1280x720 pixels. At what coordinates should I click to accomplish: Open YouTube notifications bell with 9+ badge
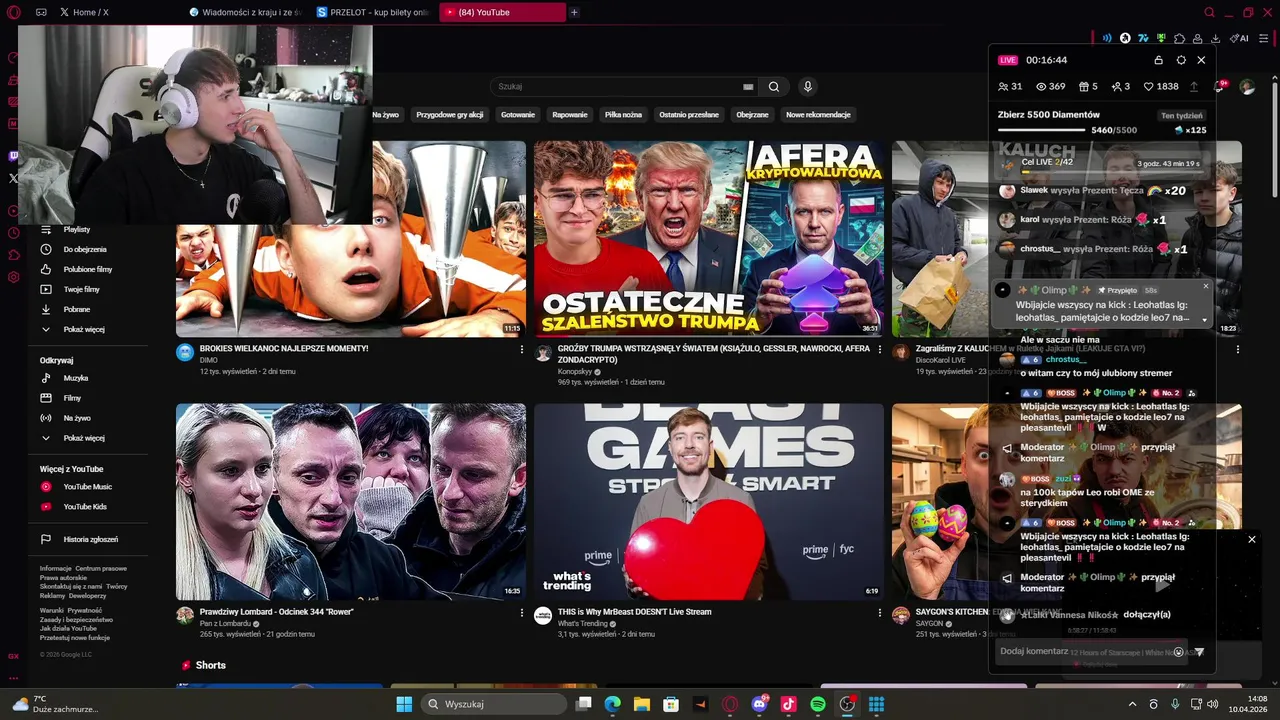pos(1219,87)
